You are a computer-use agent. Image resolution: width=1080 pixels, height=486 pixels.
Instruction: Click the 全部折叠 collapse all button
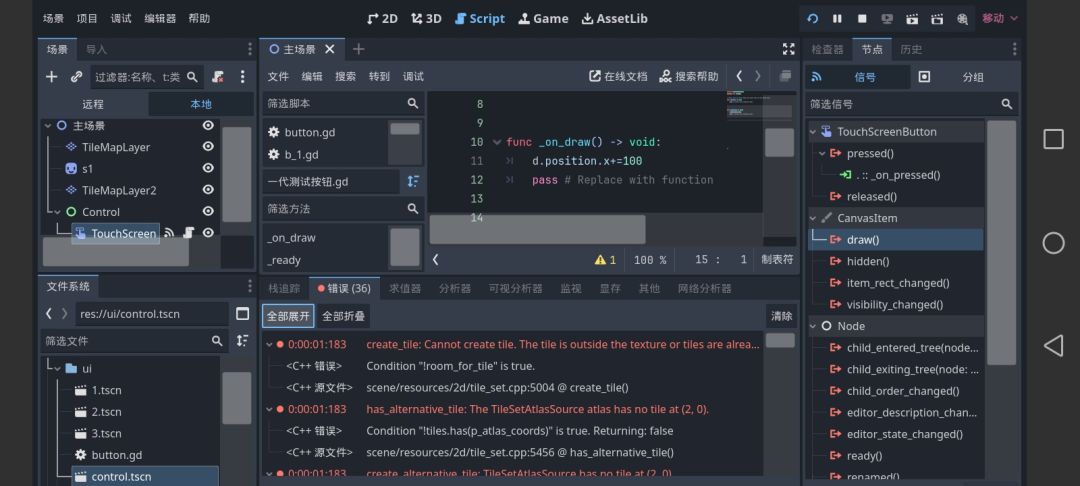(x=343, y=316)
